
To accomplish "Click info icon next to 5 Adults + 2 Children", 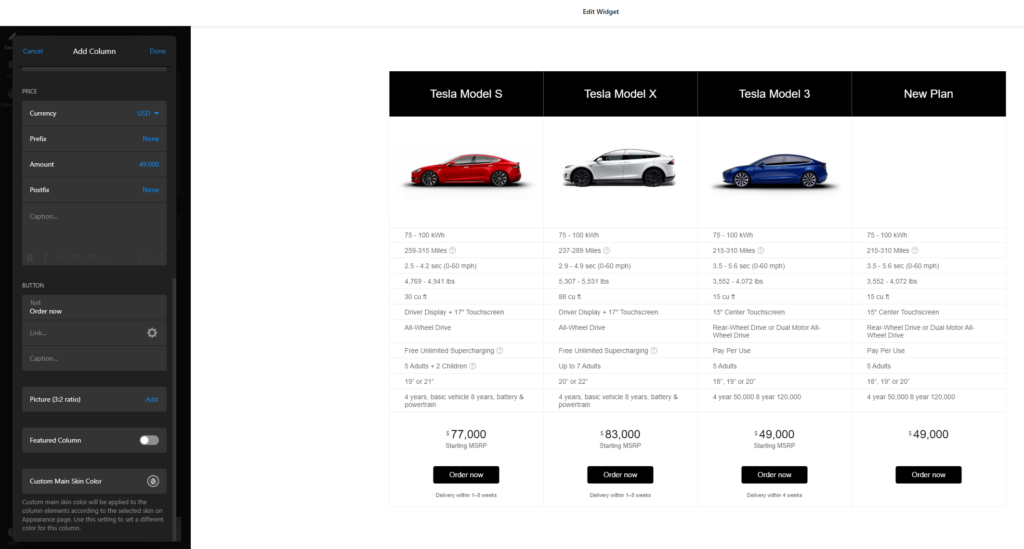I will click(x=473, y=366).
